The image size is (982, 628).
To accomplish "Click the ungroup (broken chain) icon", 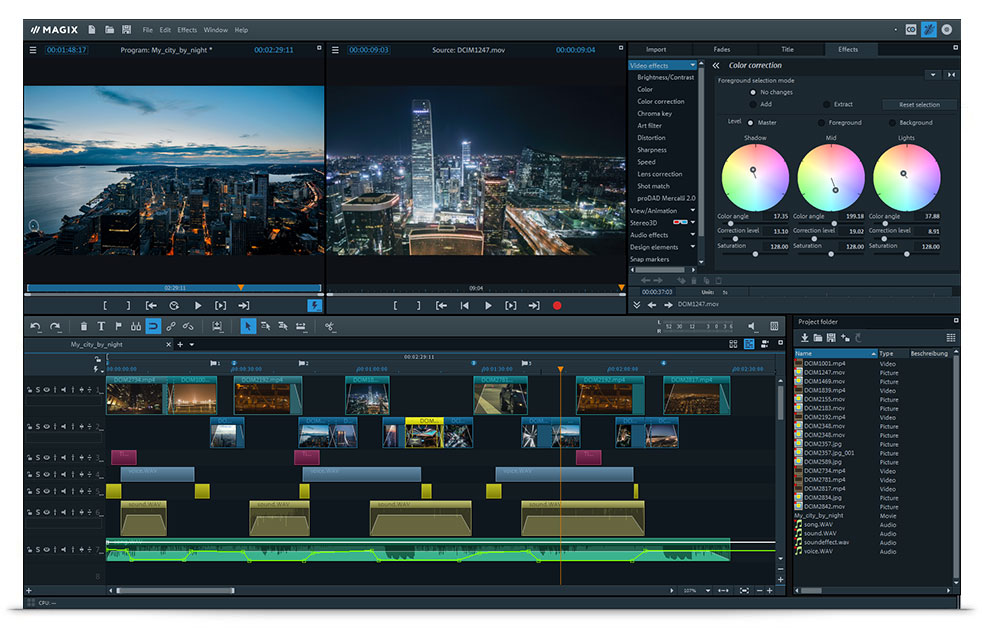I will (x=188, y=326).
